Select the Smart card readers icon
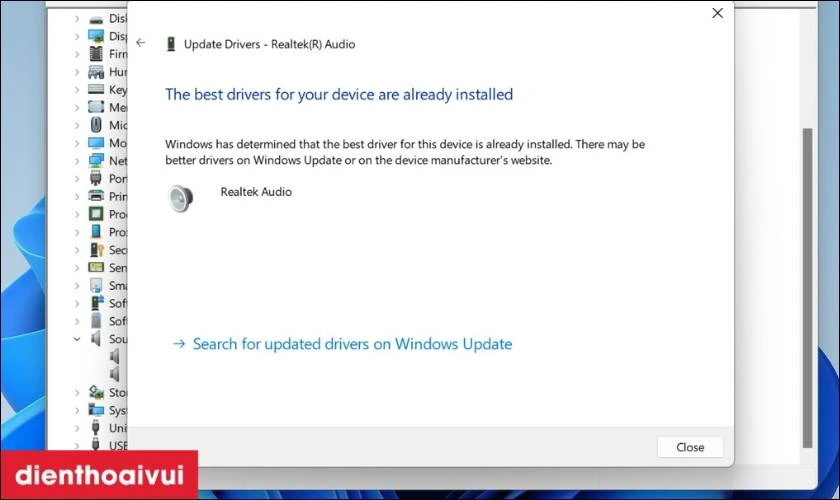Viewport: 840px width, 500px height. [x=96, y=285]
